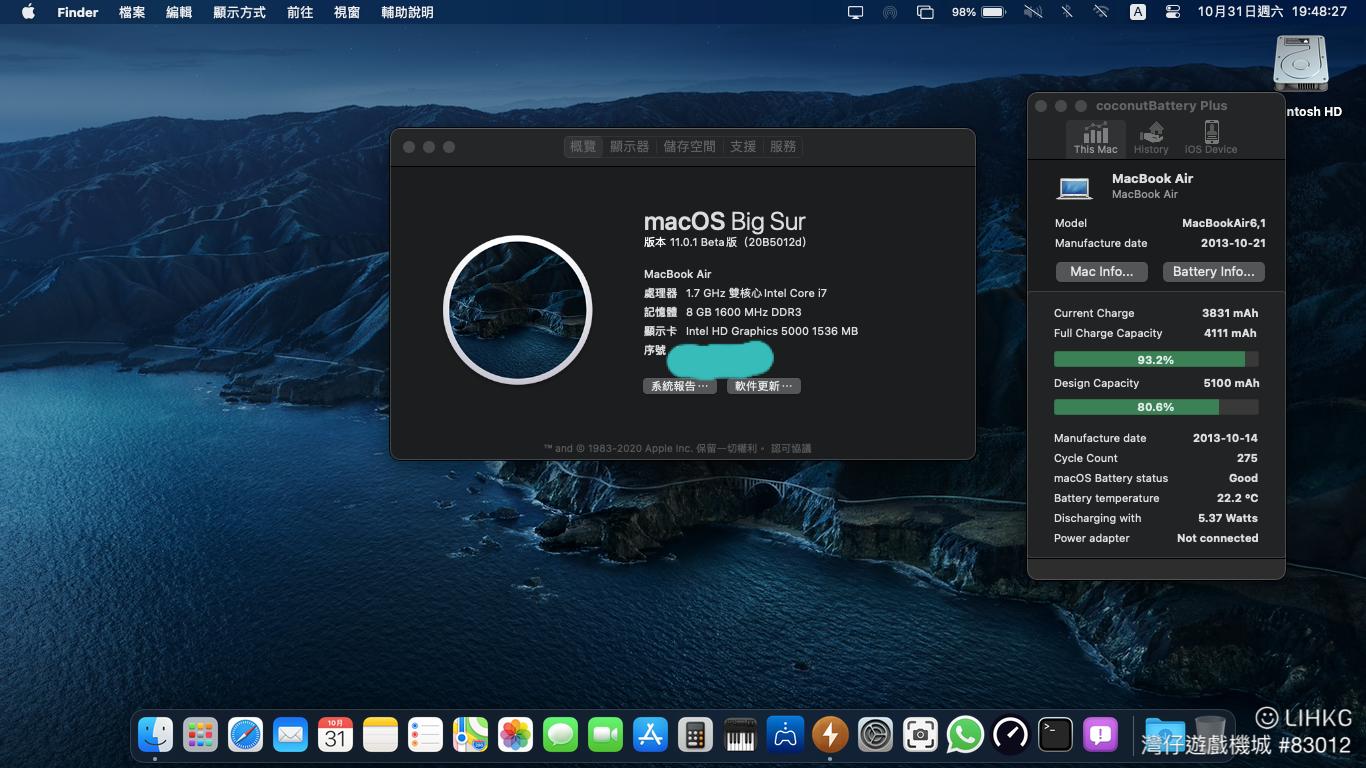Click the Big Sur circular image
1366x768 pixels.
click(x=518, y=310)
